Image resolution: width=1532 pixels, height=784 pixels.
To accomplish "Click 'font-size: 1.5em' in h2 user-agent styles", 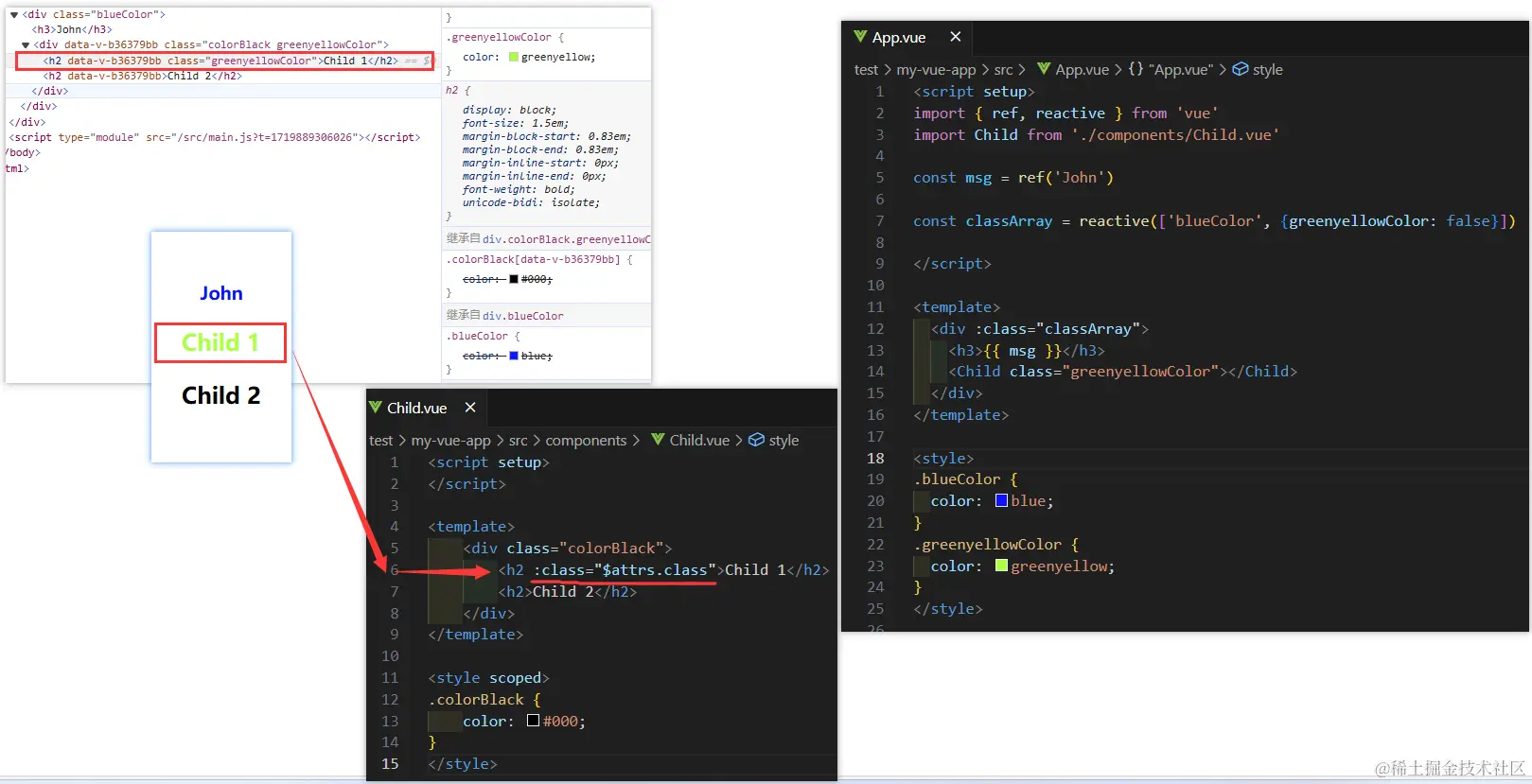I will (x=516, y=123).
